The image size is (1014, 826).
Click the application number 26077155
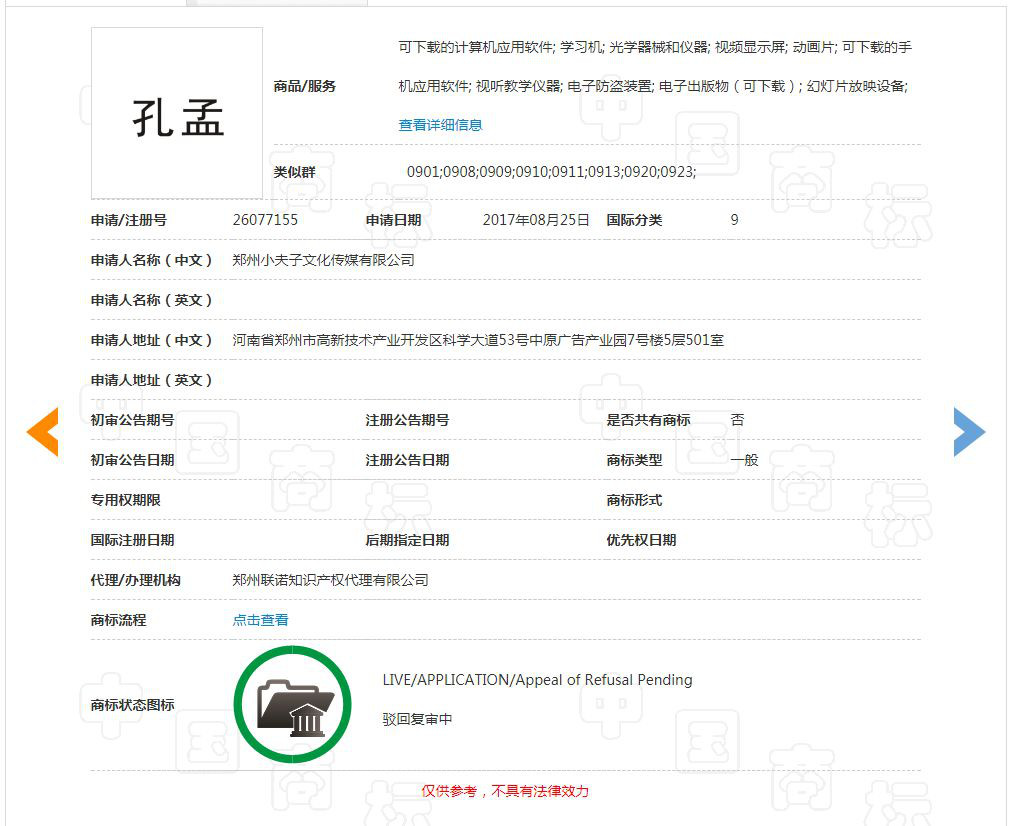coord(266,220)
